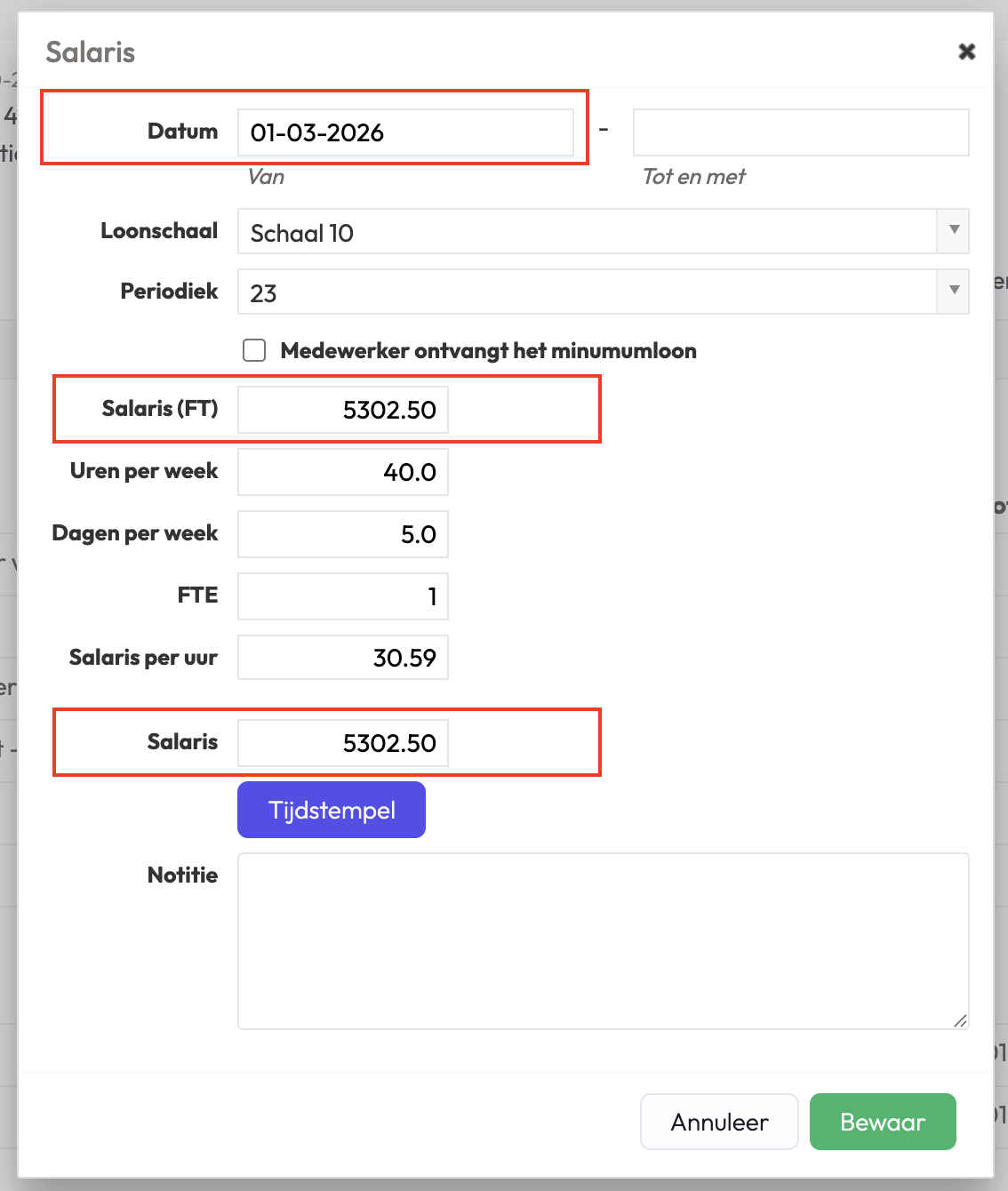Enable the minimumloon checkbox
This screenshot has height=1191, width=1008.
click(255, 350)
